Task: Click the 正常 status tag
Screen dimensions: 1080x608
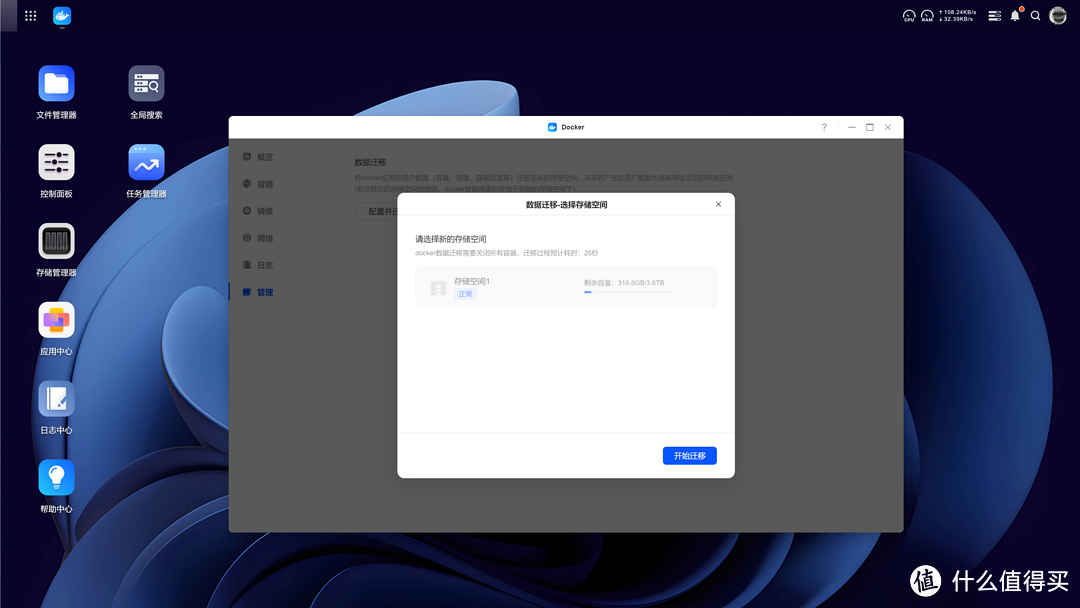Action: (466, 294)
